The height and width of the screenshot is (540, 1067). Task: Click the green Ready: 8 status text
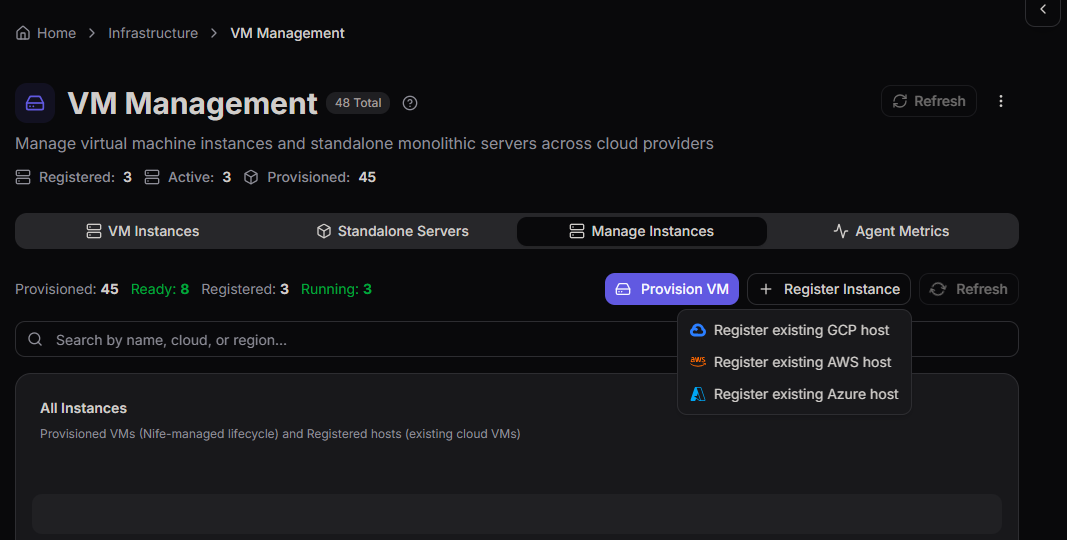160,289
